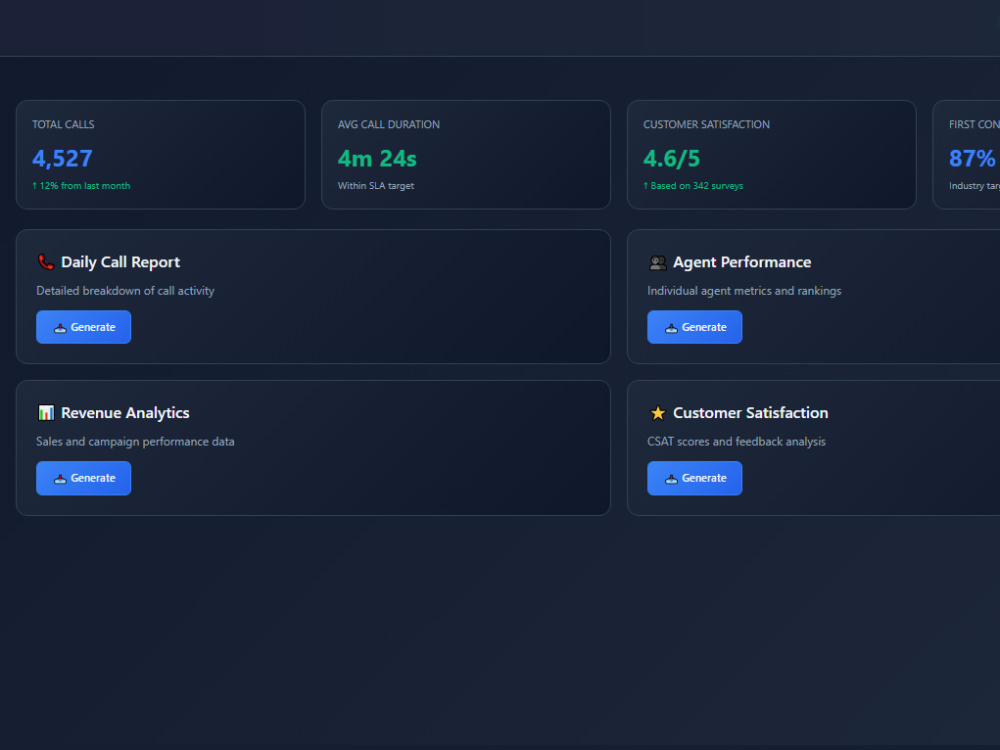Click the 'Agent Performance' heading
The image size is (1000, 750).
[742, 262]
